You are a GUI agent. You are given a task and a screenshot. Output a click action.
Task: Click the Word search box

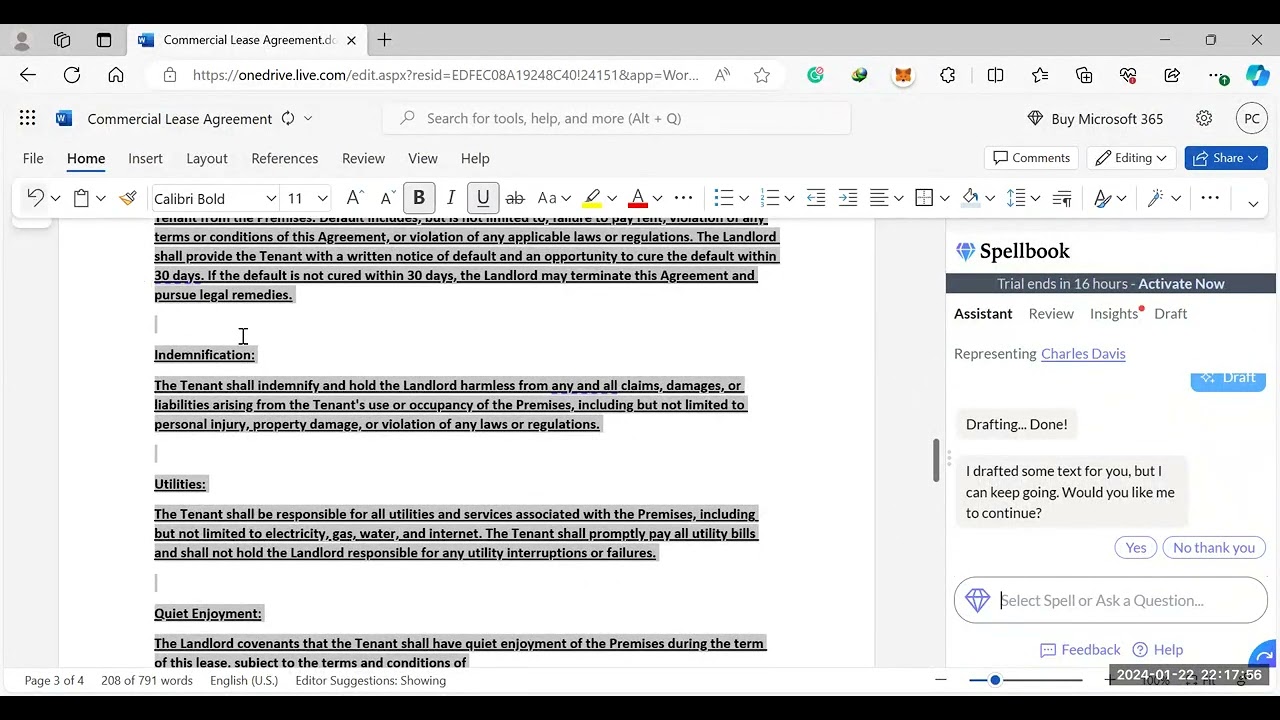616,118
